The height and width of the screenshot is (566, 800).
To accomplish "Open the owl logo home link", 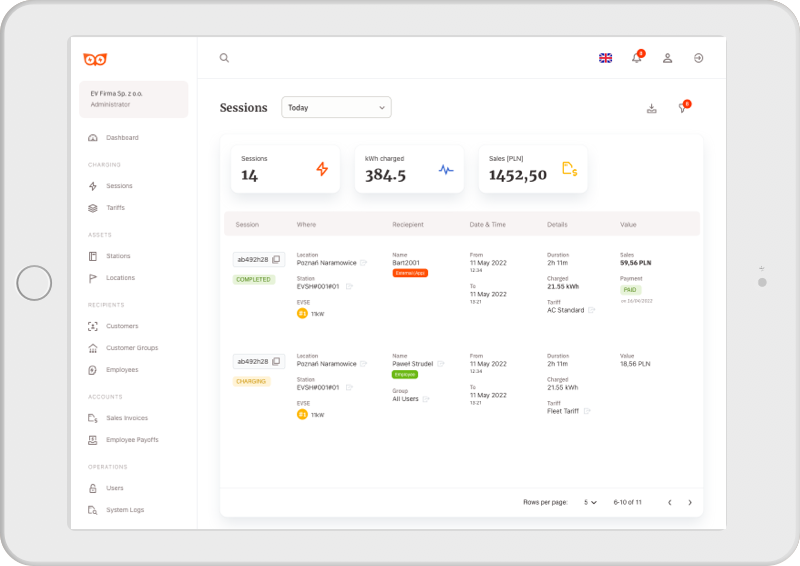I will (x=95, y=59).
